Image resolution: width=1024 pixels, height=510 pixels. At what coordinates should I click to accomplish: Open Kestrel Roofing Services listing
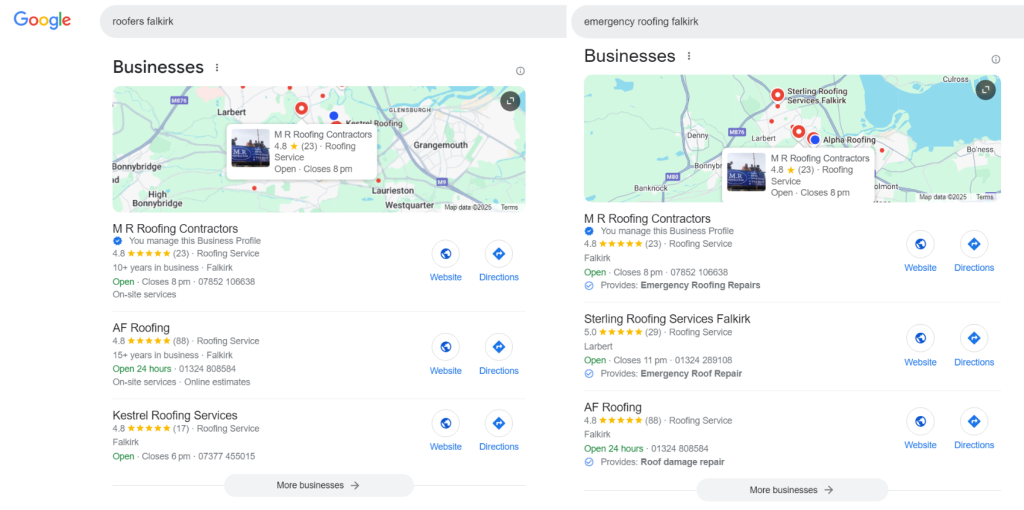(x=175, y=415)
